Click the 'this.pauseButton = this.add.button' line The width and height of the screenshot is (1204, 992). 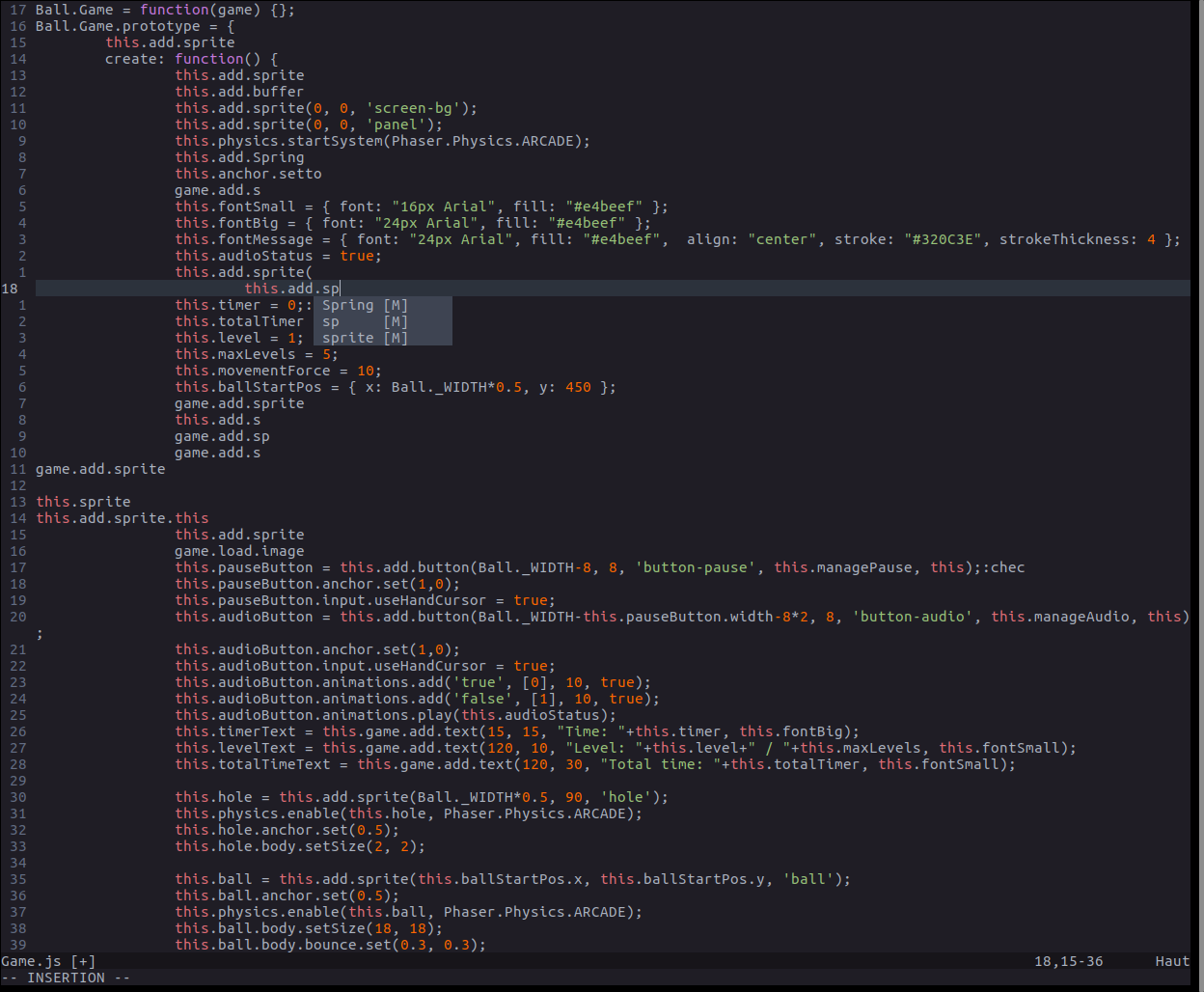pyautogui.click(x=599, y=567)
